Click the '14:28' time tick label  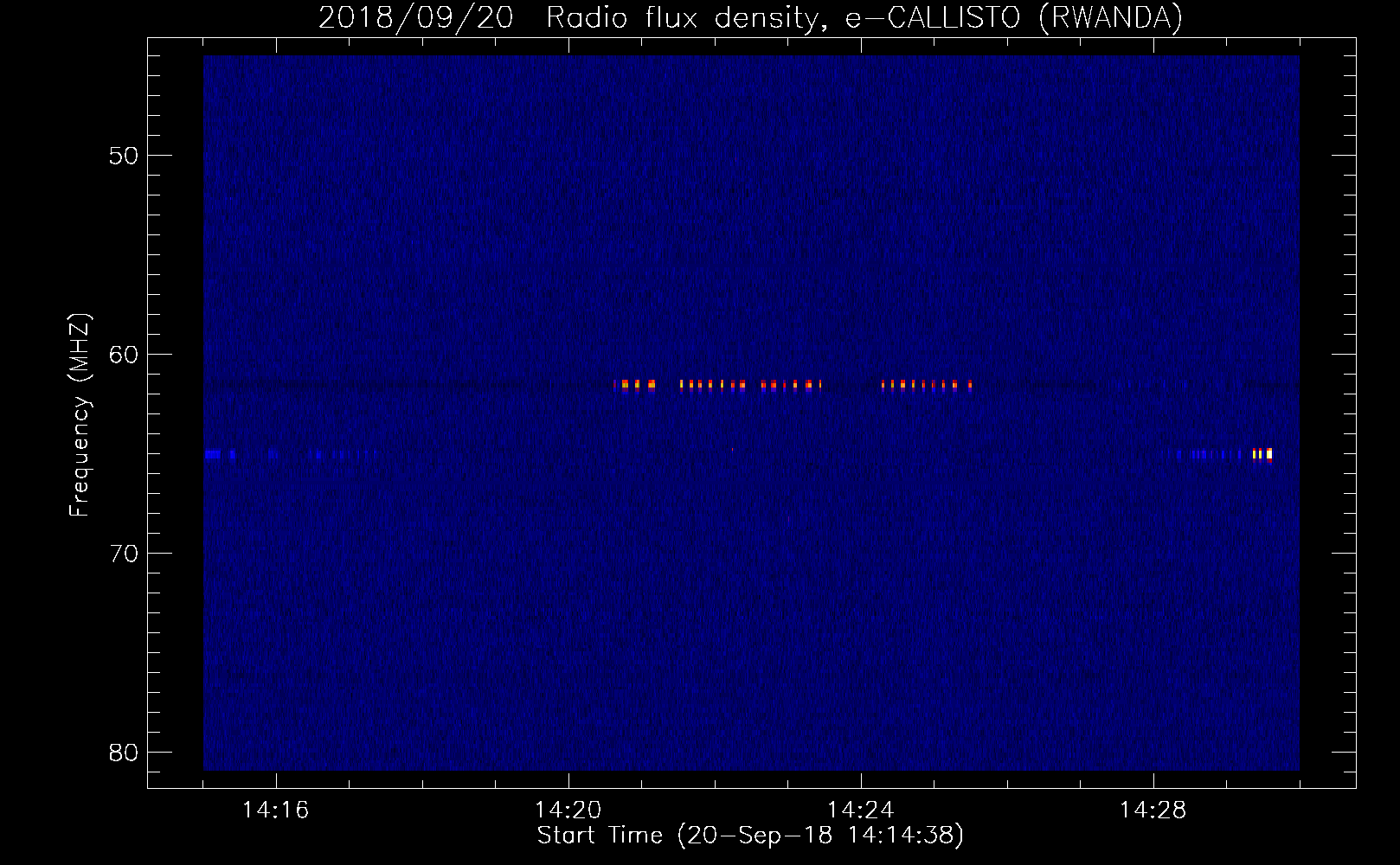tap(1153, 811)
